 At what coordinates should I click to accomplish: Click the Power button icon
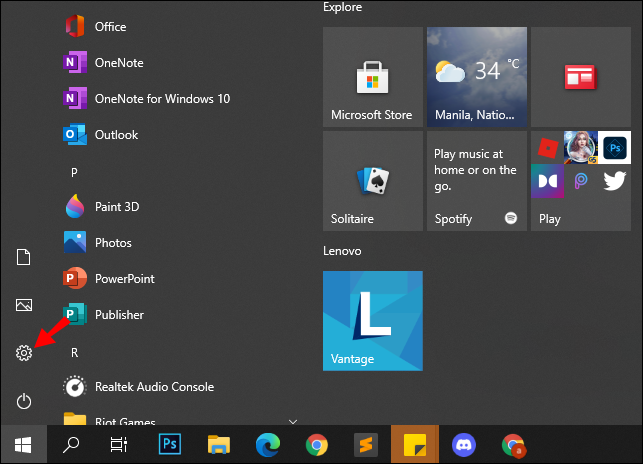(24, 401)
